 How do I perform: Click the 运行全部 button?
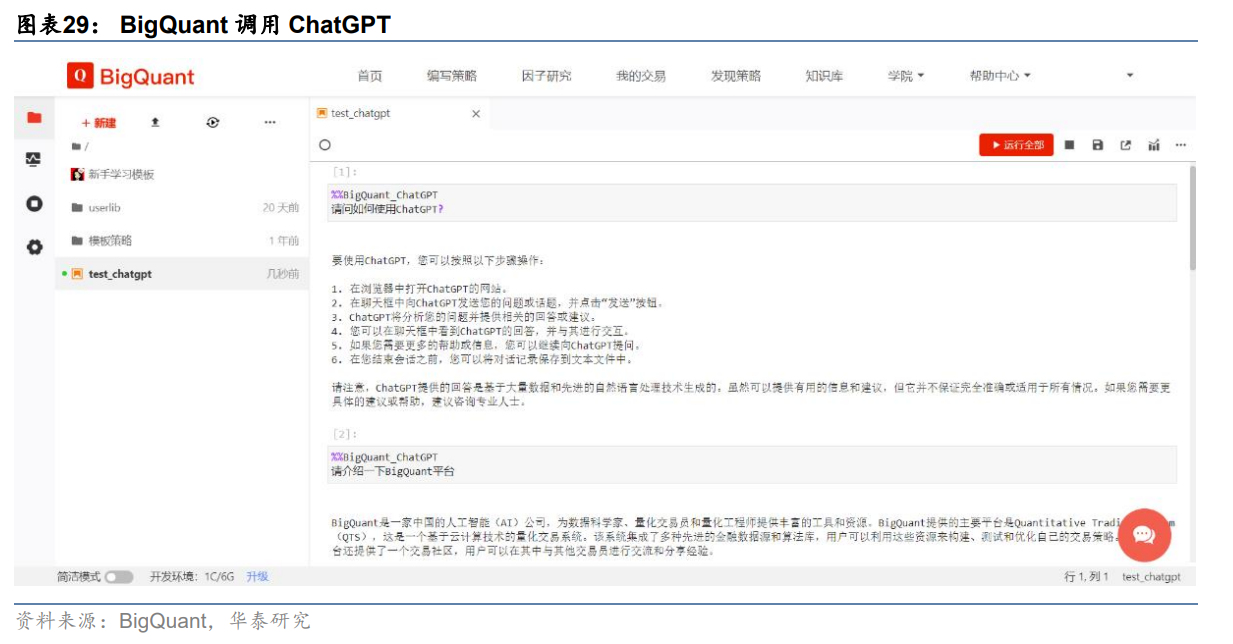(1016, 145)
